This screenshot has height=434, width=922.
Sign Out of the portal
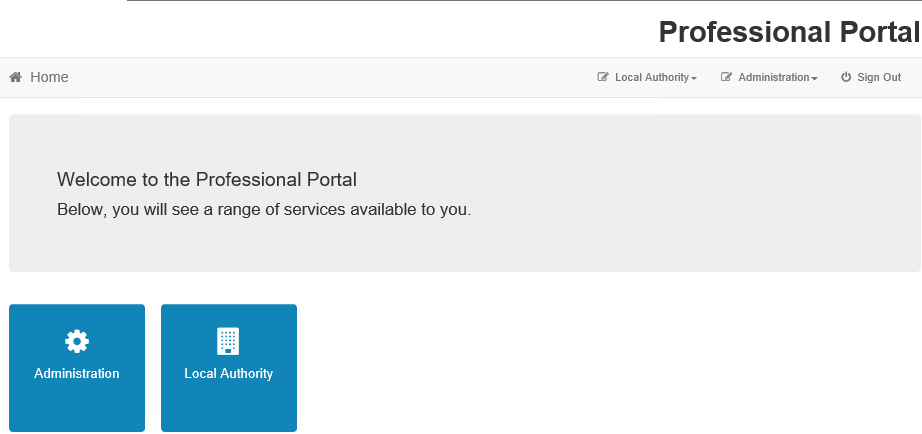tap(871, 77)
